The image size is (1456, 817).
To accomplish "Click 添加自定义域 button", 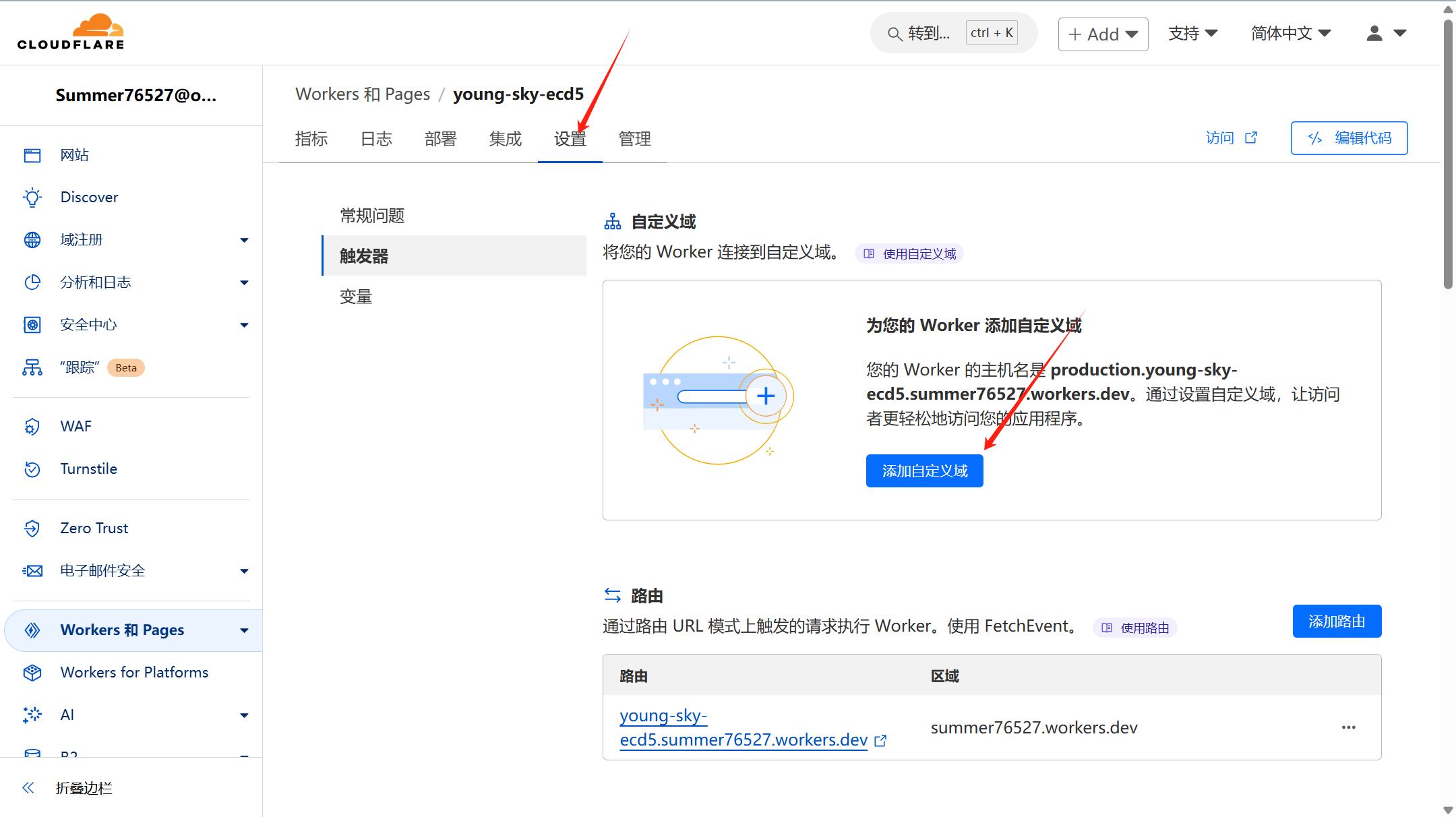I will pyautogui.click(x=924, y=470).
